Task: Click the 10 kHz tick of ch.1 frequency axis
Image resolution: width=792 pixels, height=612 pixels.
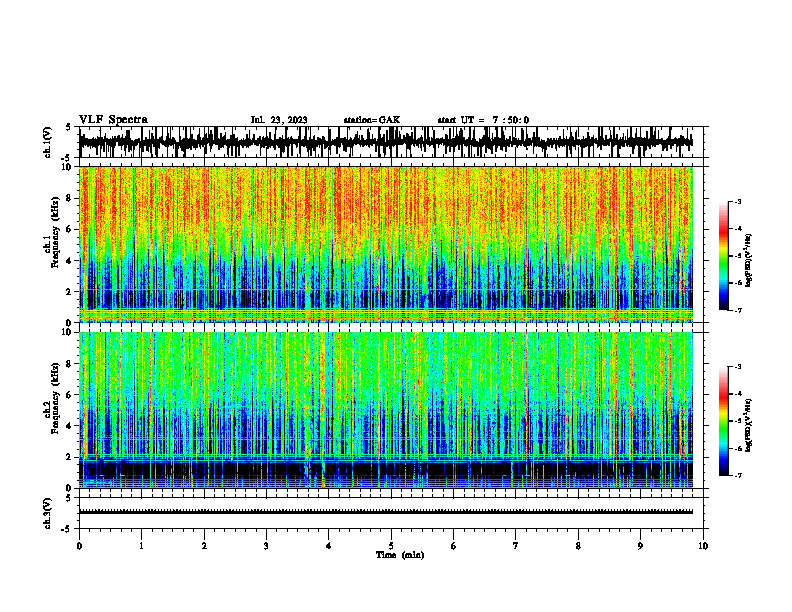Action: point(69,167)
